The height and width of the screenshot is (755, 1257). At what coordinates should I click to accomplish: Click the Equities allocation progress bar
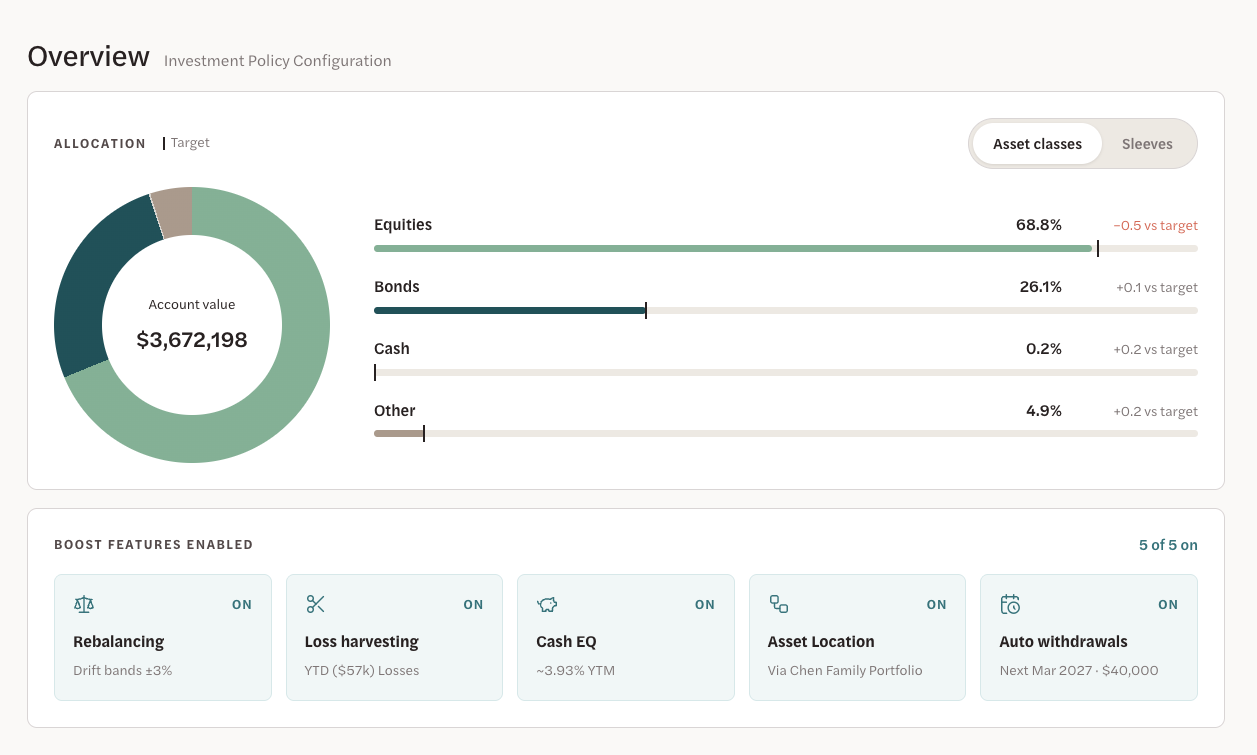point(786,248)
